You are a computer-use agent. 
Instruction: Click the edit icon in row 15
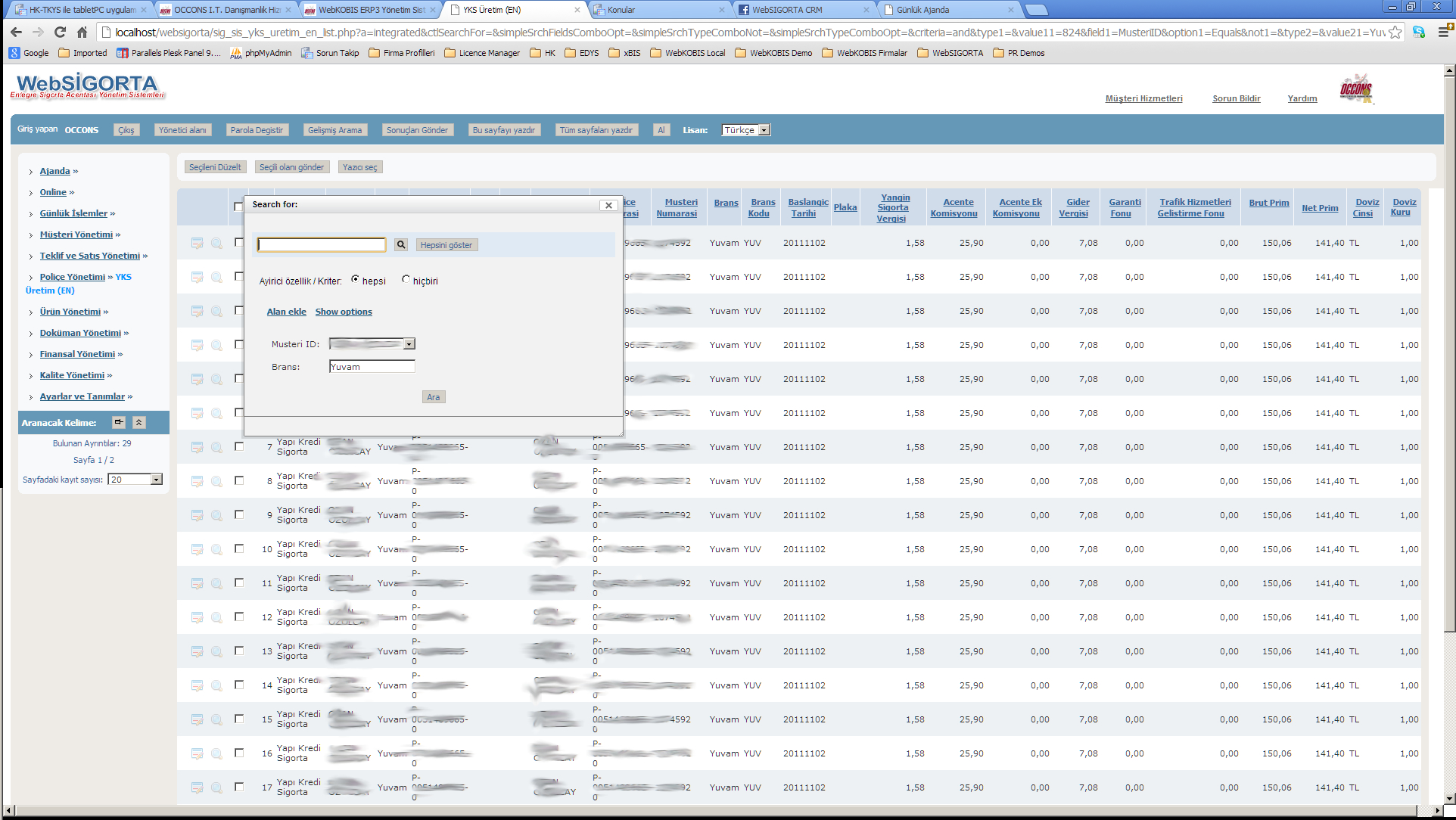tap(197, 719)
